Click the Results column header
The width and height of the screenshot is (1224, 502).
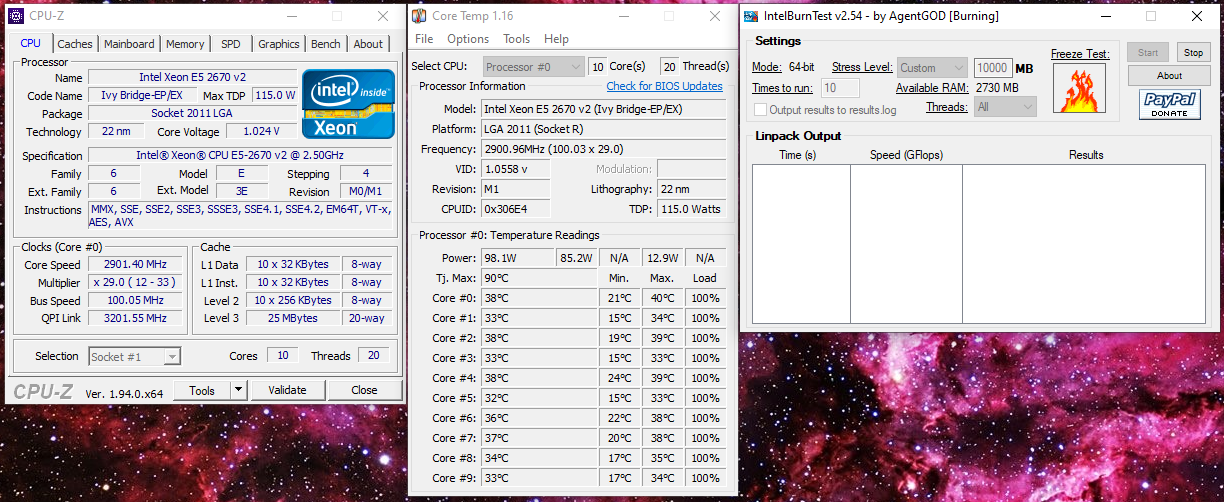coord(1086,155)
